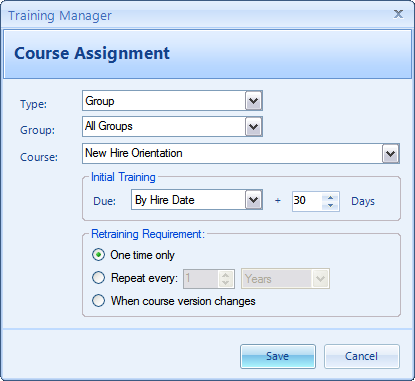The height and width of the screenshot is (381, 415).
Task: Click the Course Assignment heading
Action: pos(92,53)
